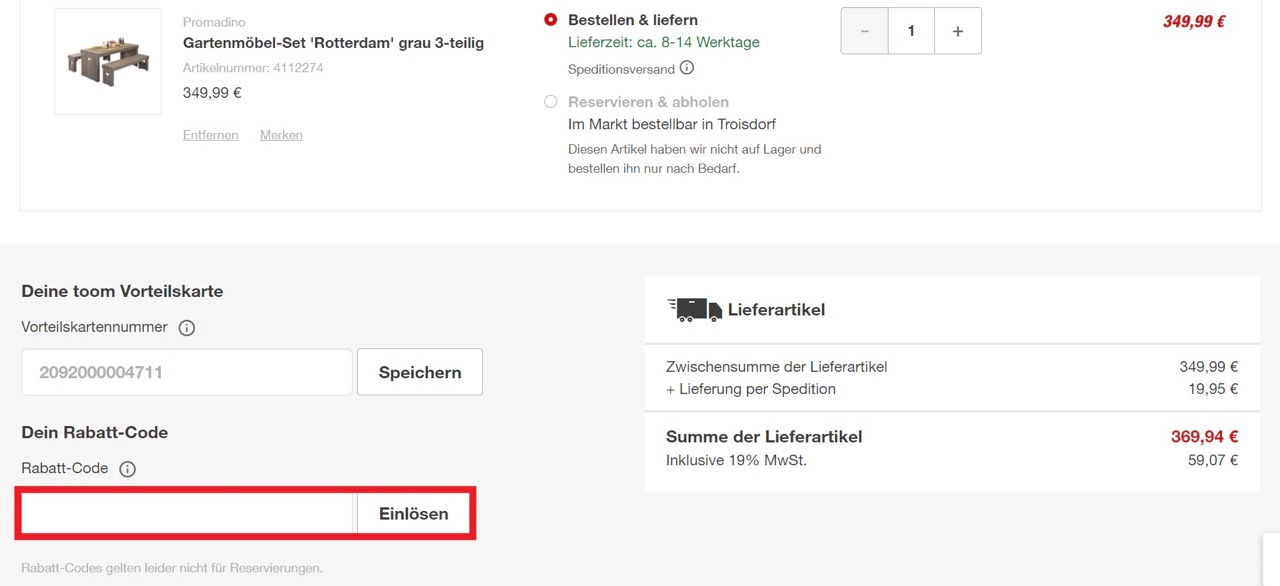
Task: Choose the 'Reservieren & abholen' option
Action: tap(550, 101)
